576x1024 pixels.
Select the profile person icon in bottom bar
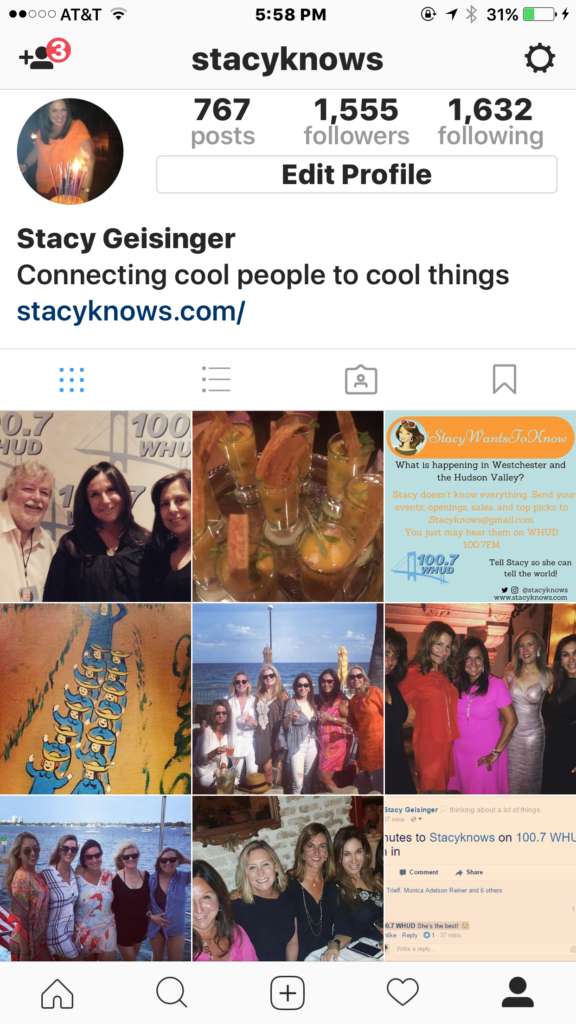click(518, 993)
